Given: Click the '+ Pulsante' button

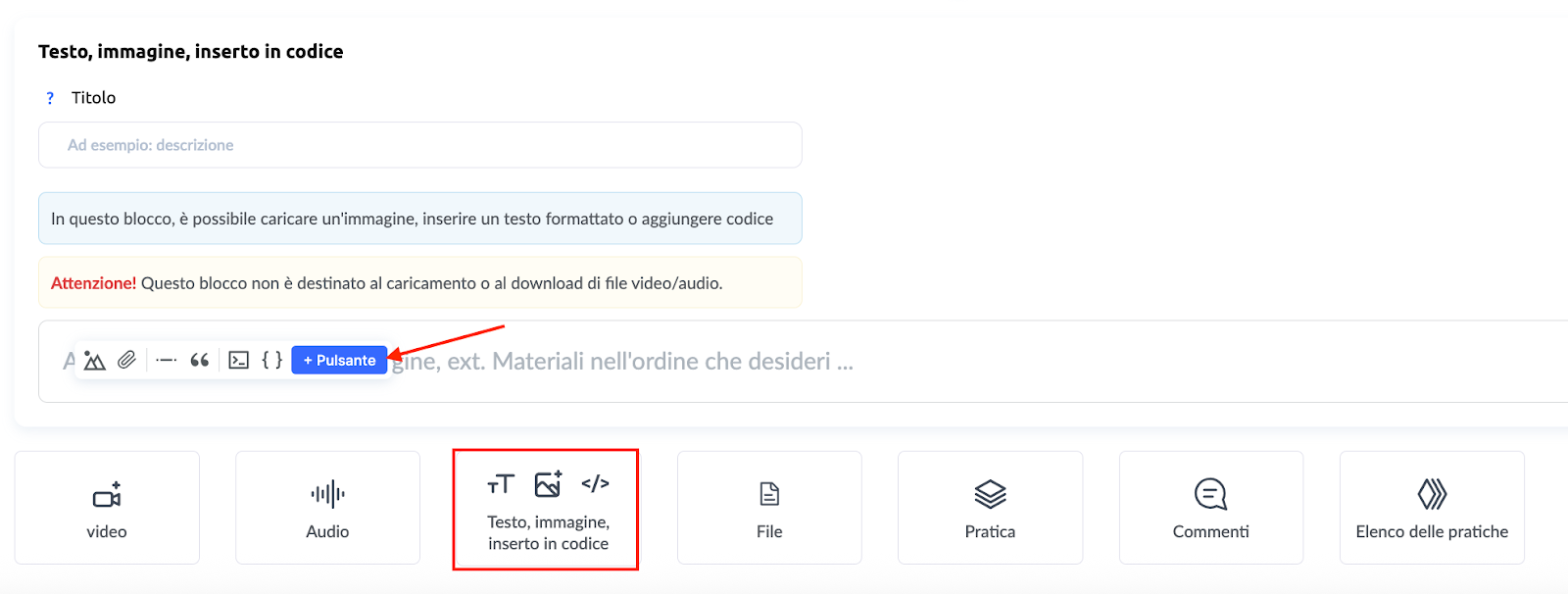Looking at the screenshot, I should point(339,361).
